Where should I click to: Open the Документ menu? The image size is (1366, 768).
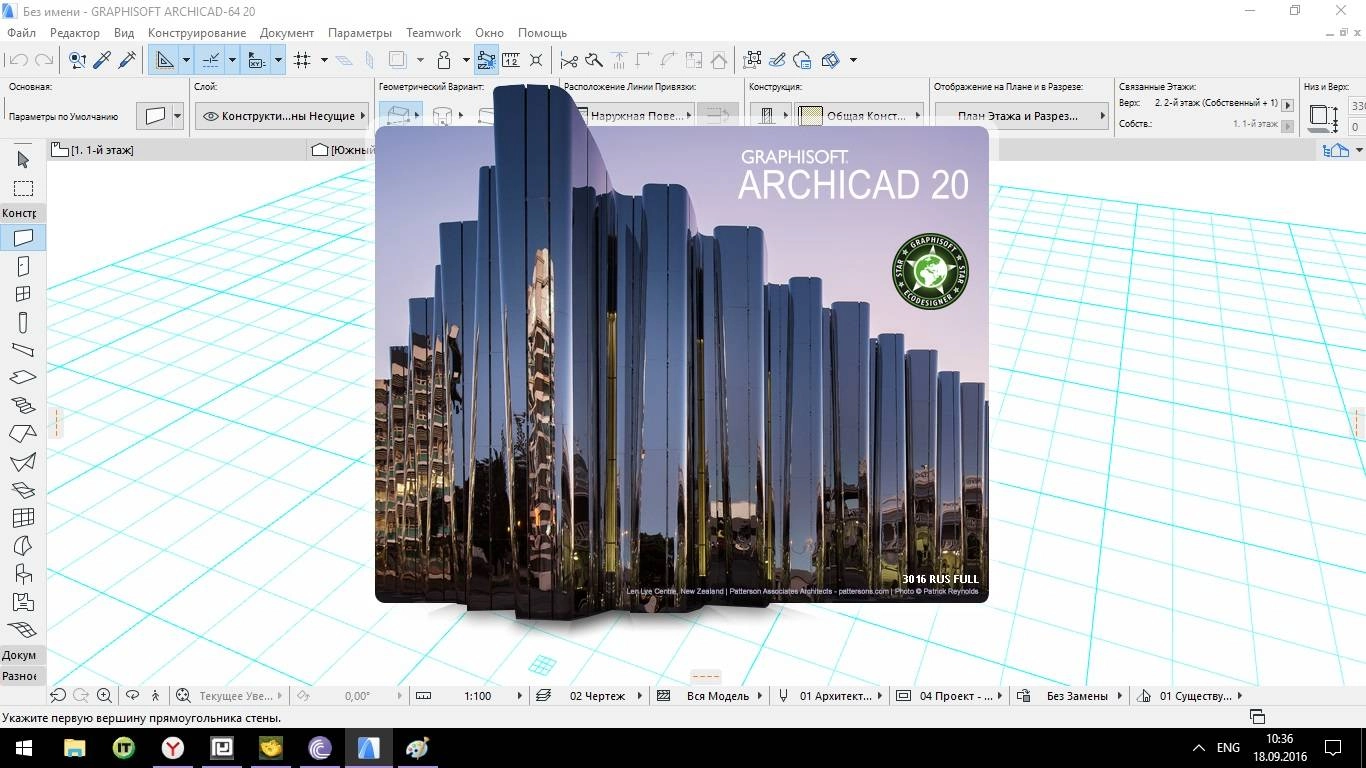pyautogui.click(x=287, y=33)
